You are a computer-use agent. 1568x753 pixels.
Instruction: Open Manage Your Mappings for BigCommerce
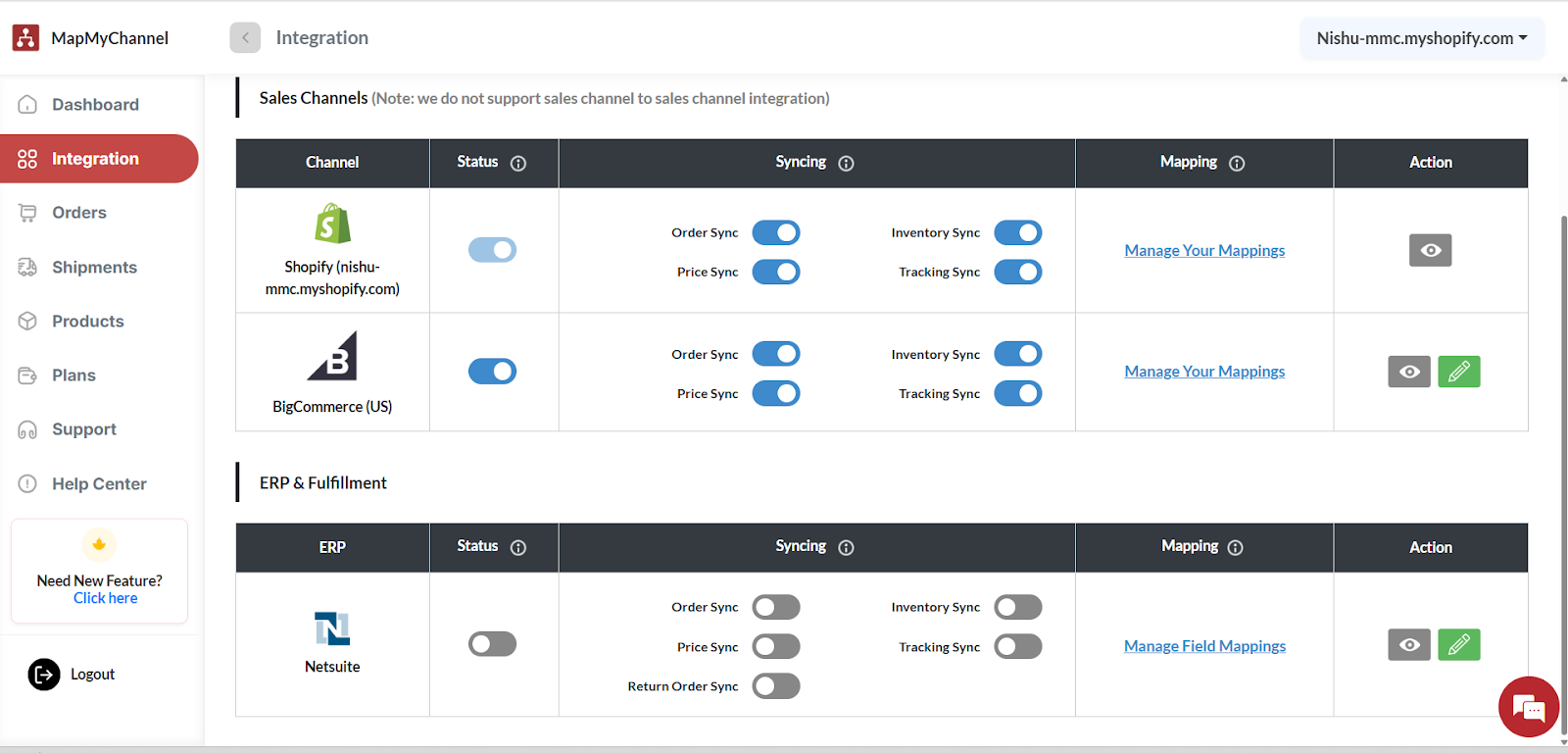coord(1204,372)
